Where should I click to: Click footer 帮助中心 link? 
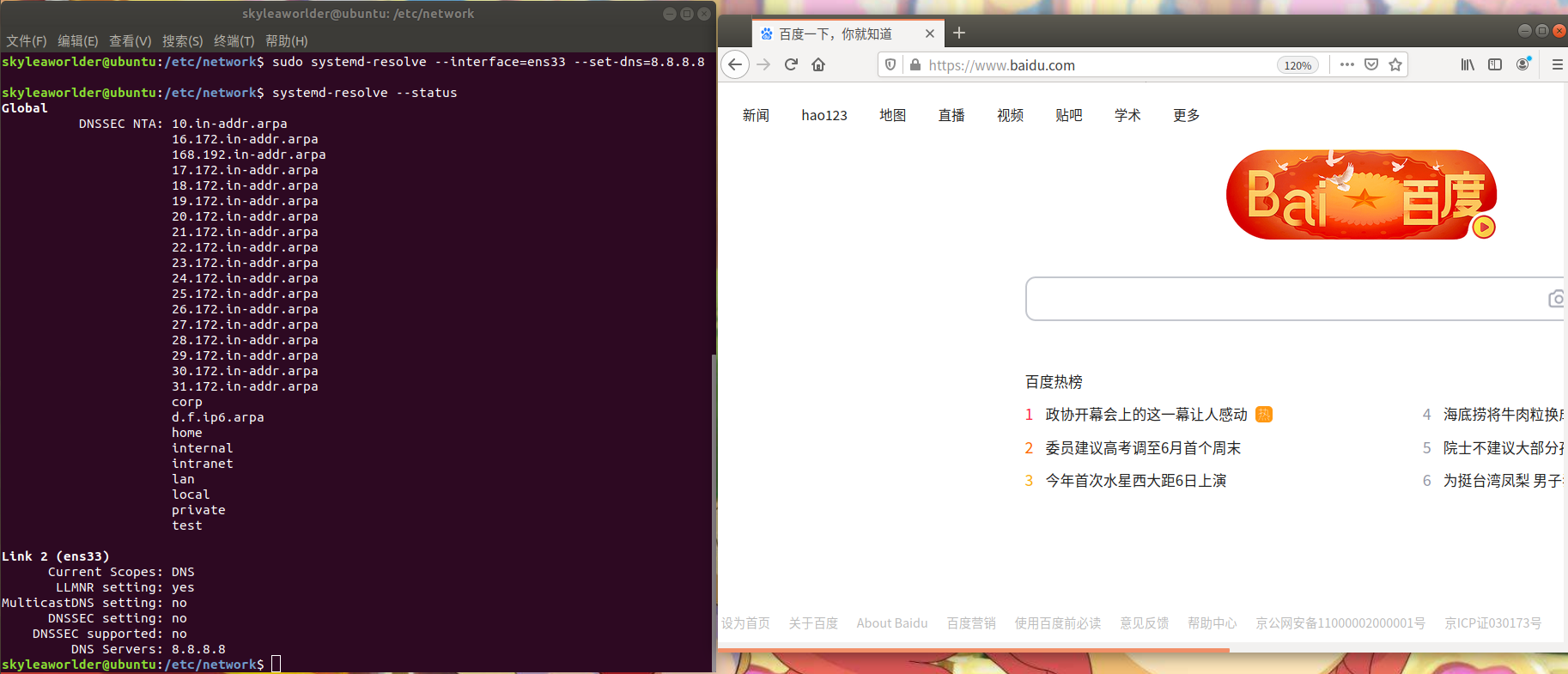coord(1212,623)
